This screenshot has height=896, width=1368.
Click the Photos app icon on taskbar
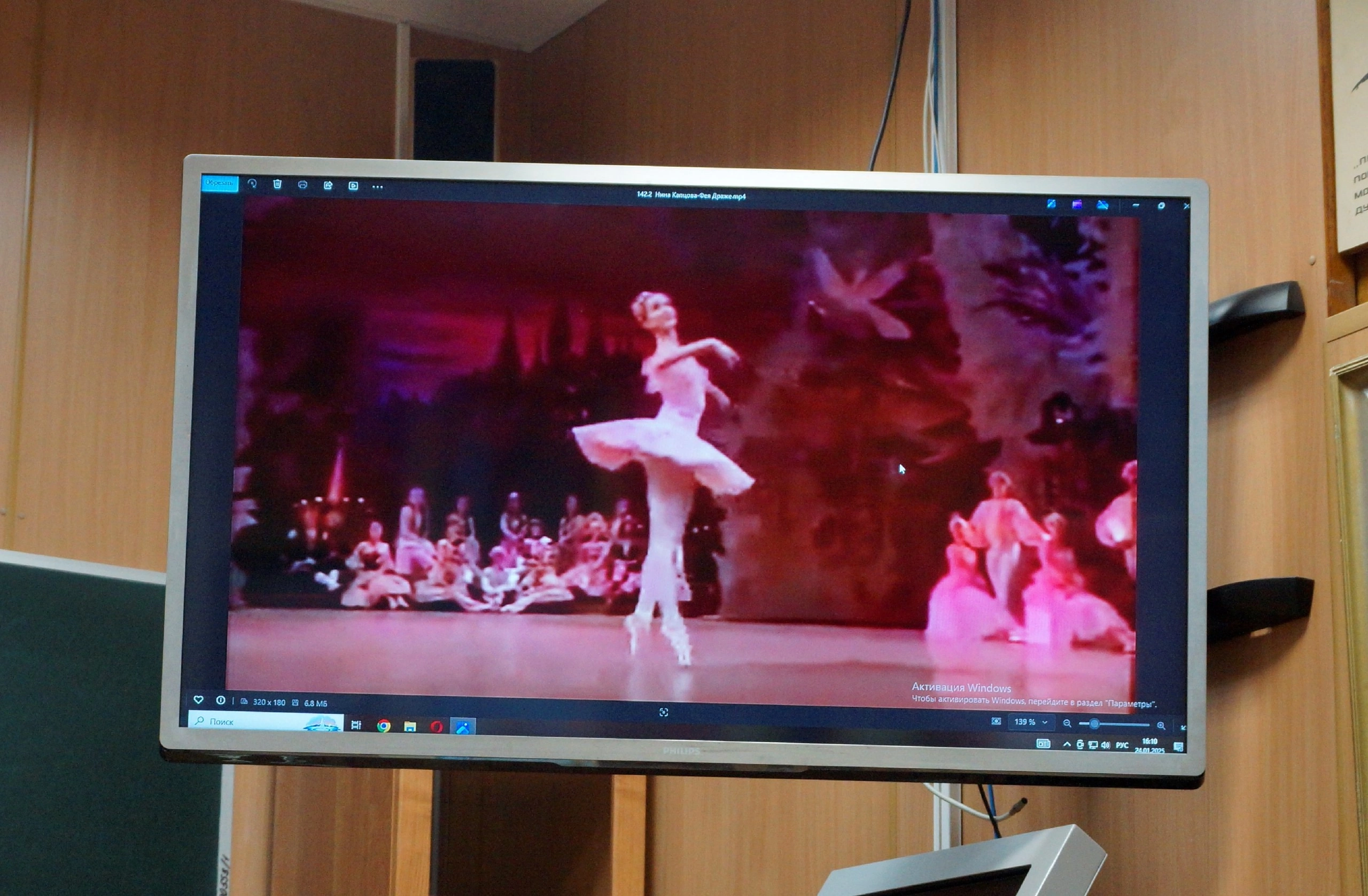(463, 727)
